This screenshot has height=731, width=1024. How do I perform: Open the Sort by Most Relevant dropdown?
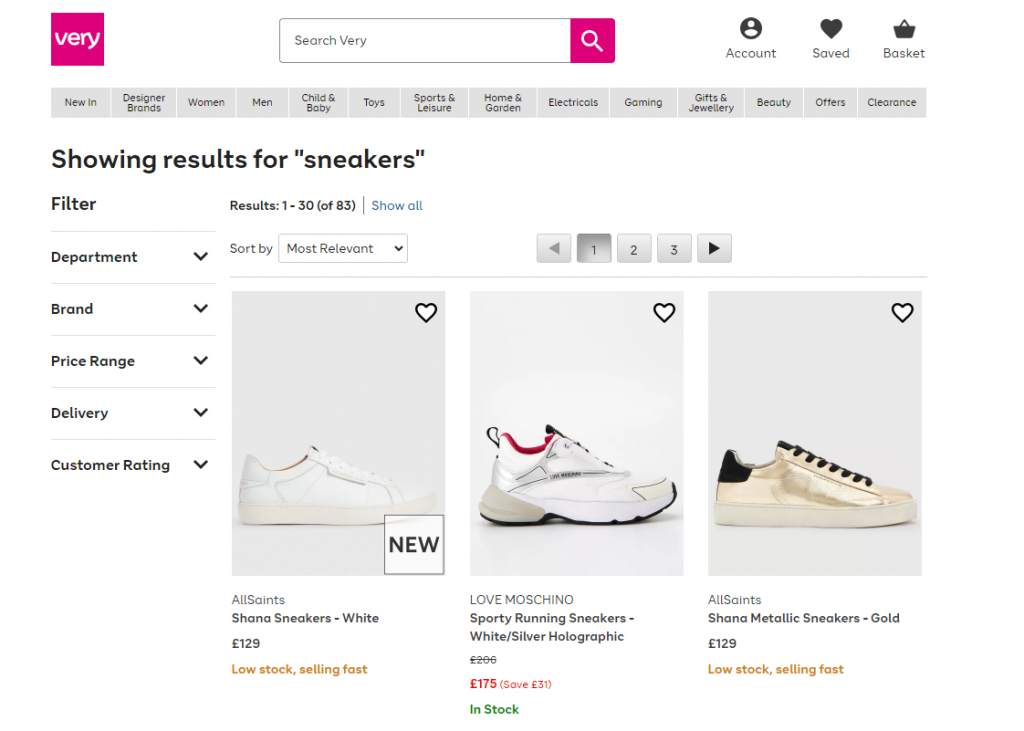[343, 249]
